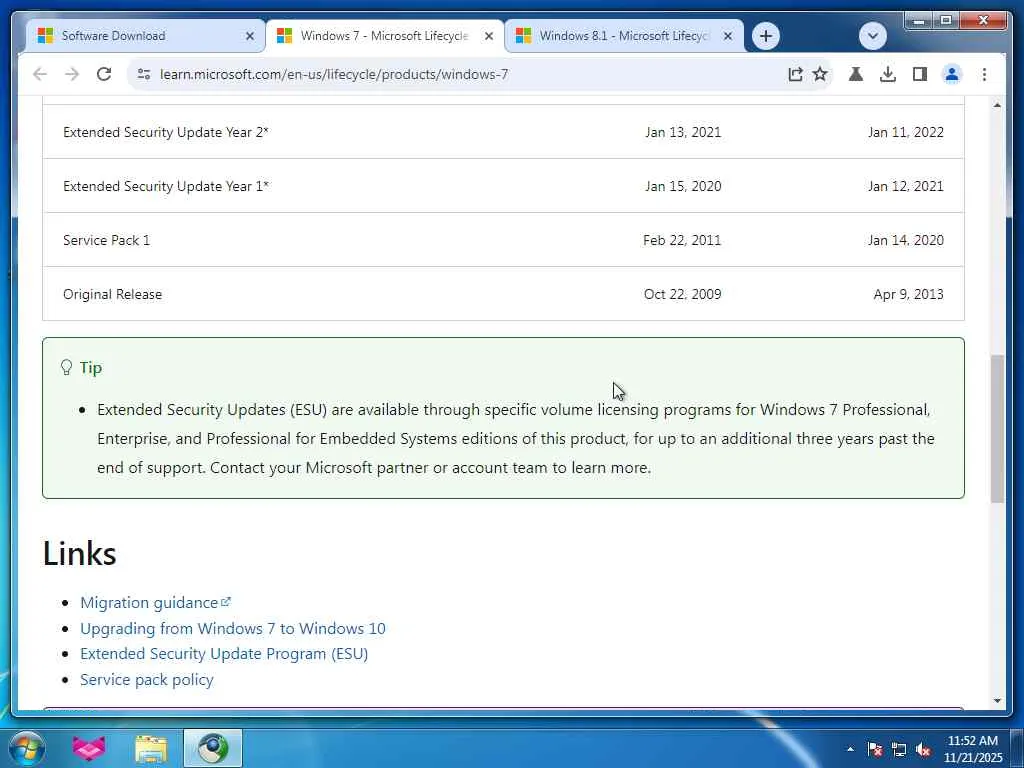Click the browser forward arrow
Image resolution: width=1024 pixels, height=768 pixels.
tap(72, 74)
